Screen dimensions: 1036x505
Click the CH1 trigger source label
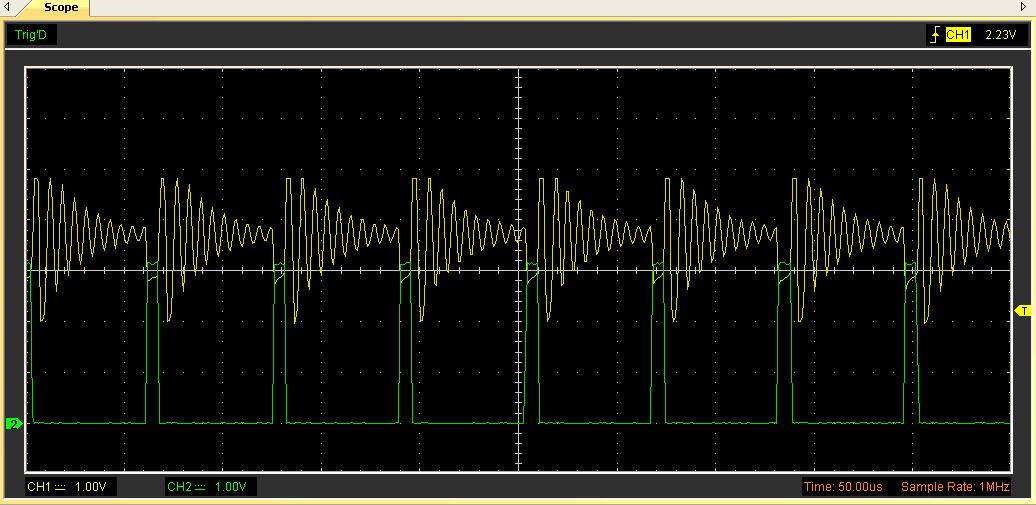click(958, 35)
